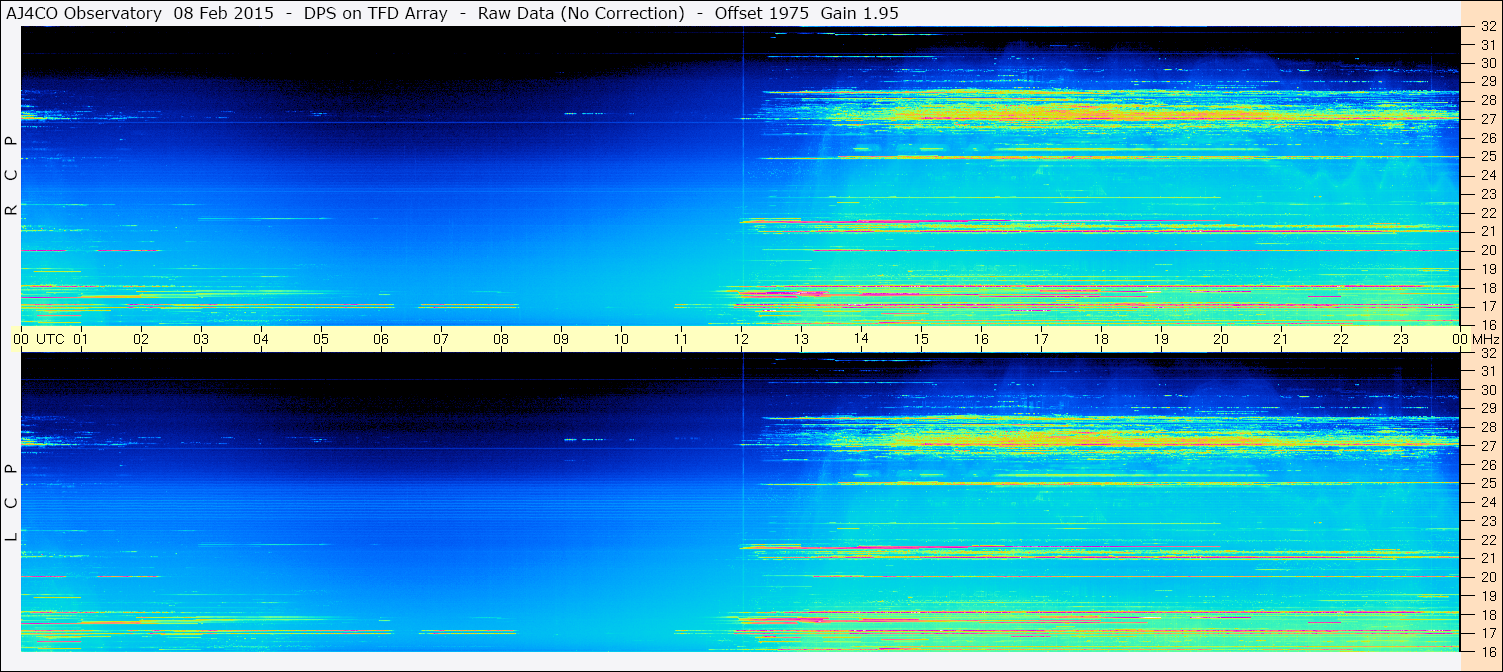The width and height of the screenshot is (1503, 672).
Task: Click the 15 hour marker on the time axis
Action: [x=921, y=339]
